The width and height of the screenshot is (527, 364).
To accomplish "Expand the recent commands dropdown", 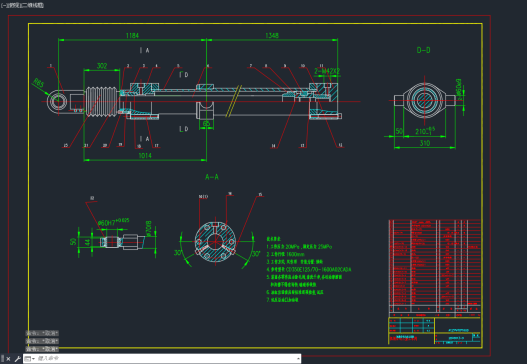I will [x=30, y=359].
